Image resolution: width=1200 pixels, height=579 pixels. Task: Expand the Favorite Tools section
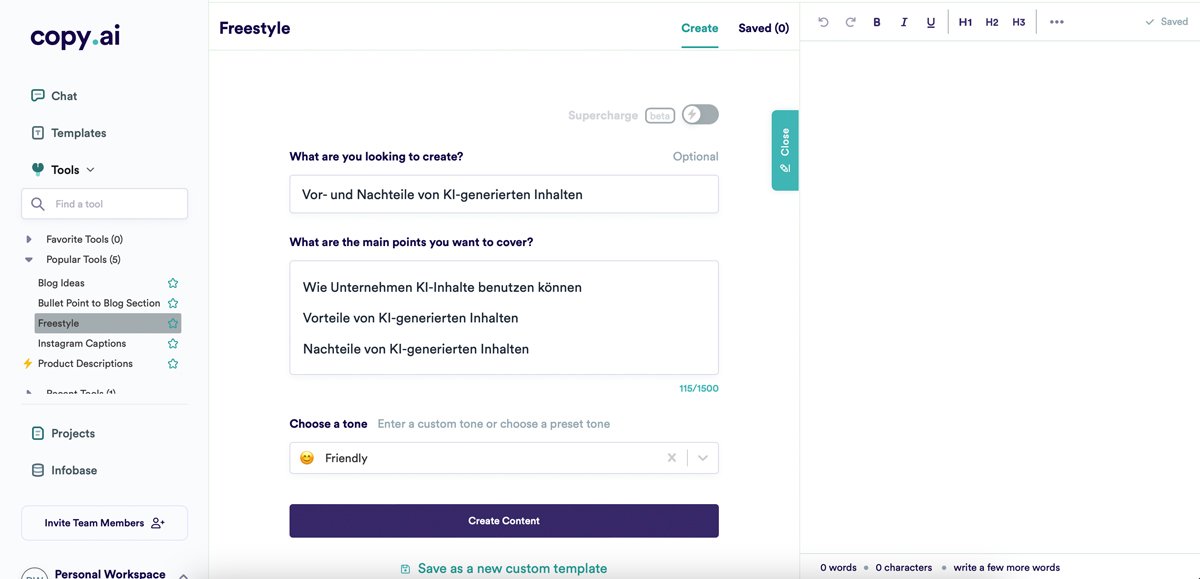click(29, 240)
